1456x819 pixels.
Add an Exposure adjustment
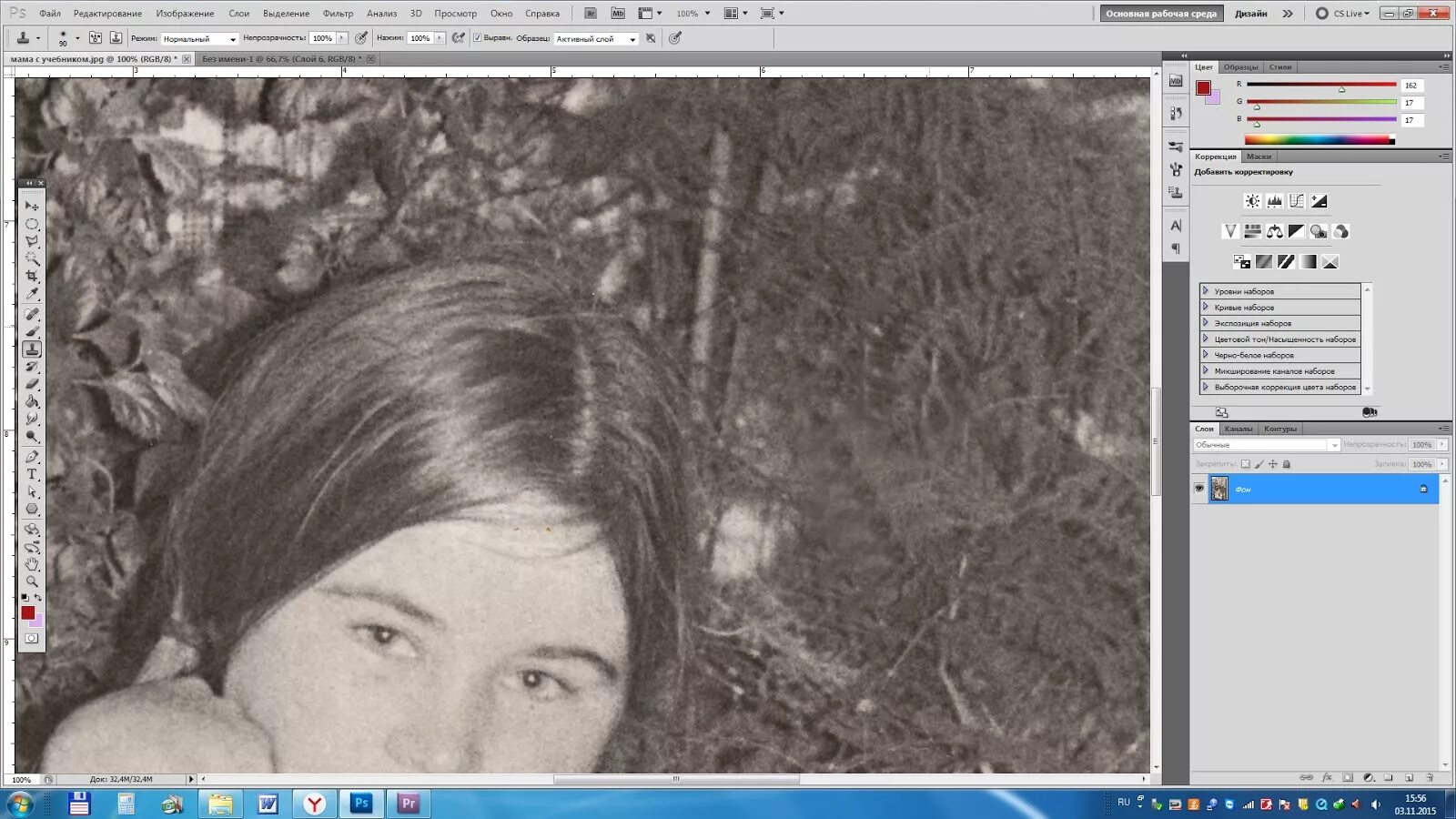[x=1319, y=201]
